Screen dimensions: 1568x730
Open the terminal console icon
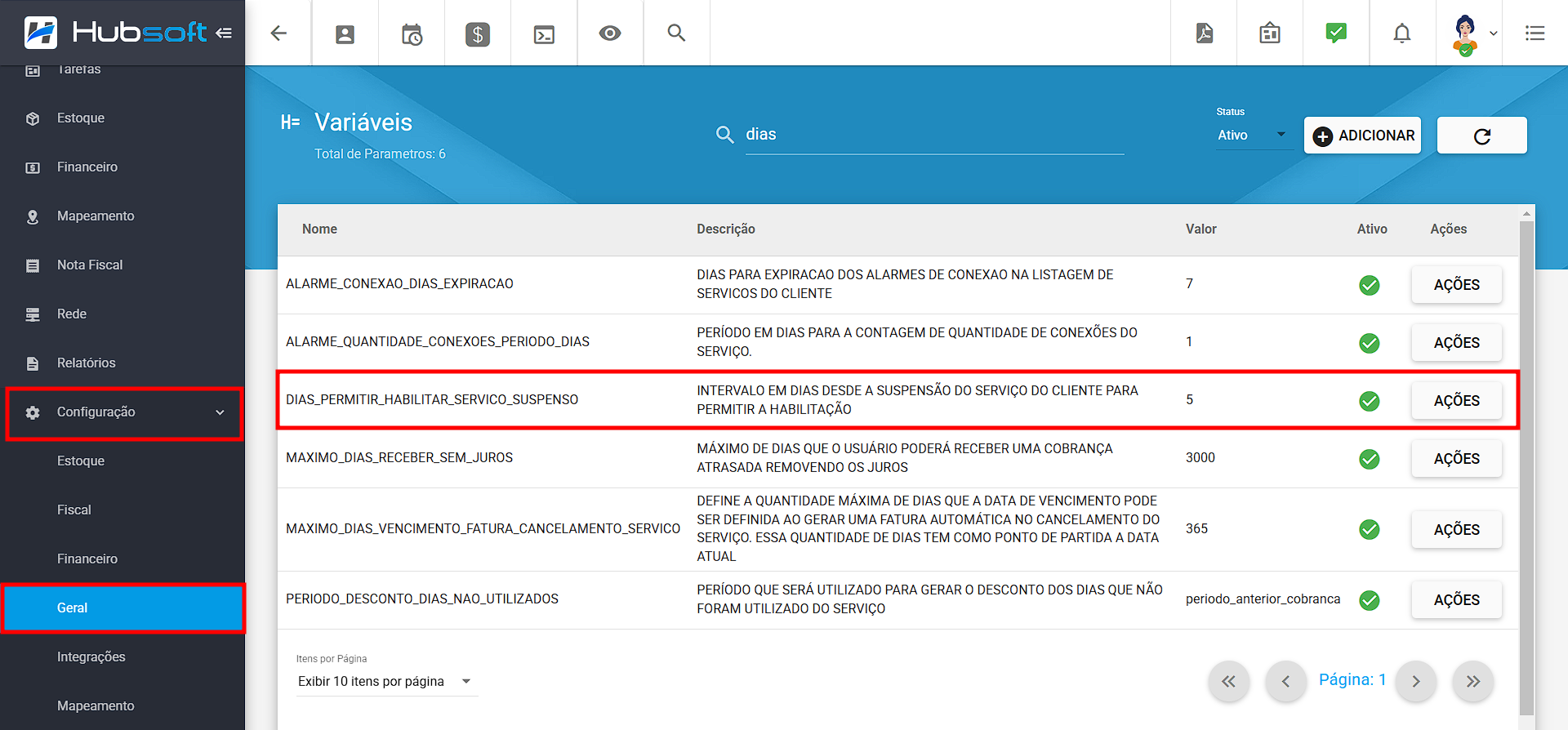(544, 34)
